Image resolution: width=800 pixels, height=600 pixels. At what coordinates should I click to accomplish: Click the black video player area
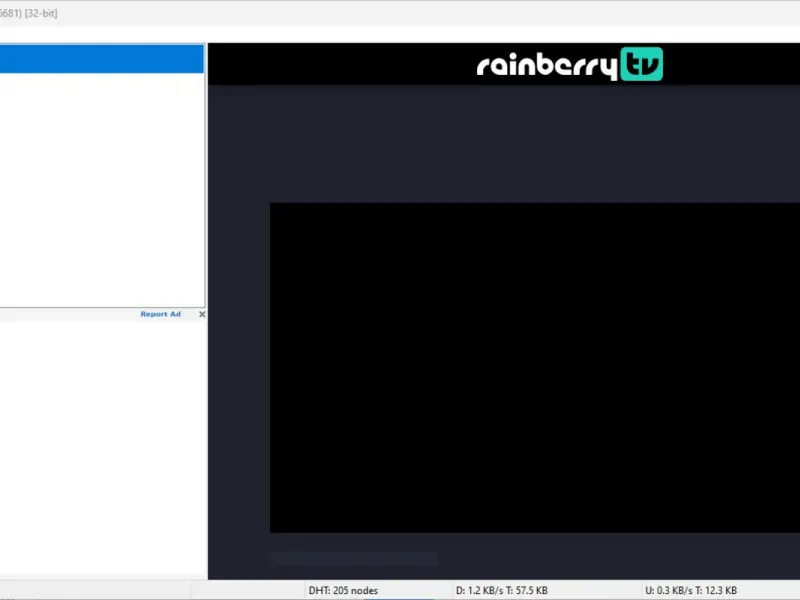tap(535, 367)
